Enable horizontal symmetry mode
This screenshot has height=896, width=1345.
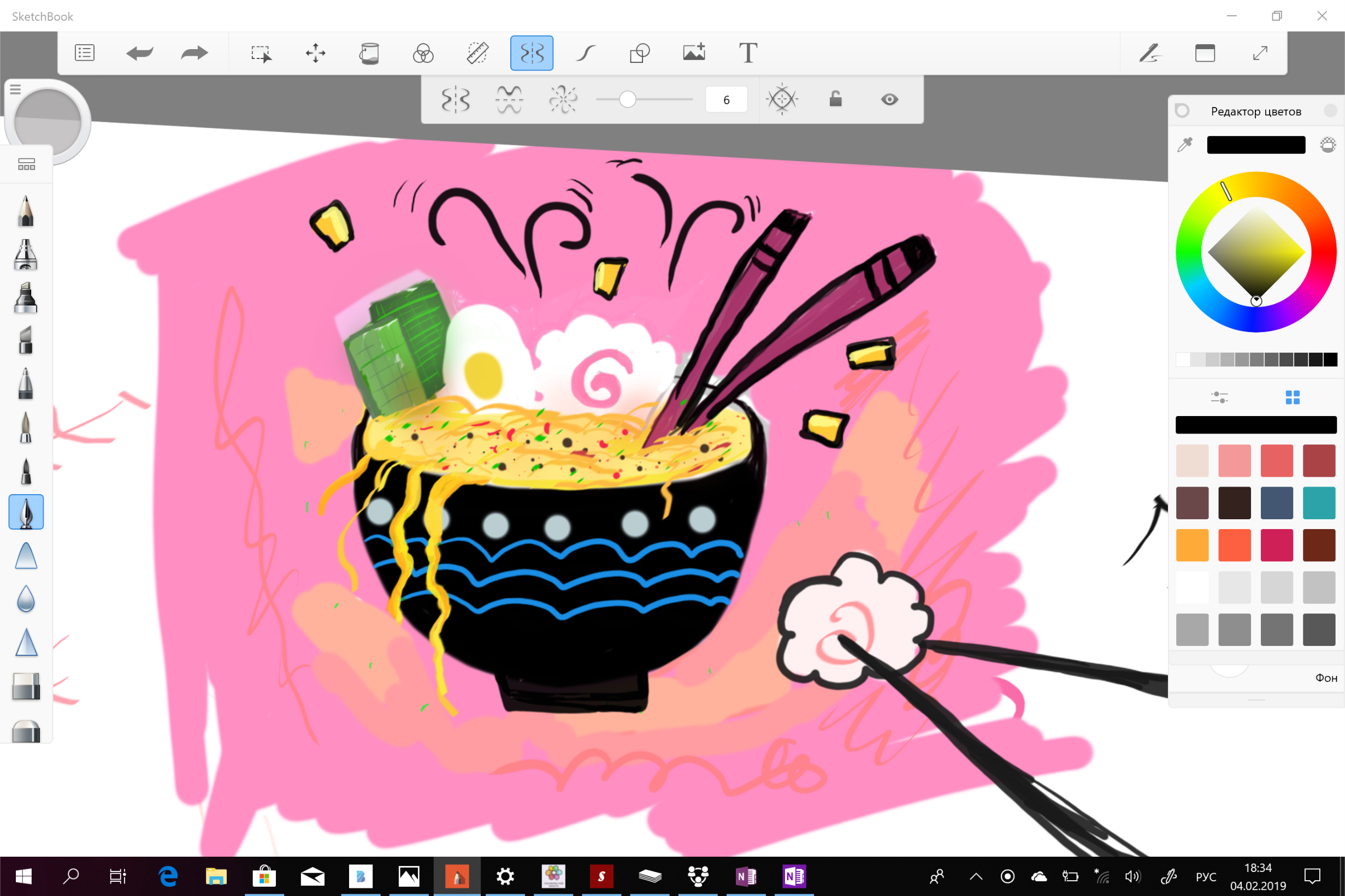[509, 100]
